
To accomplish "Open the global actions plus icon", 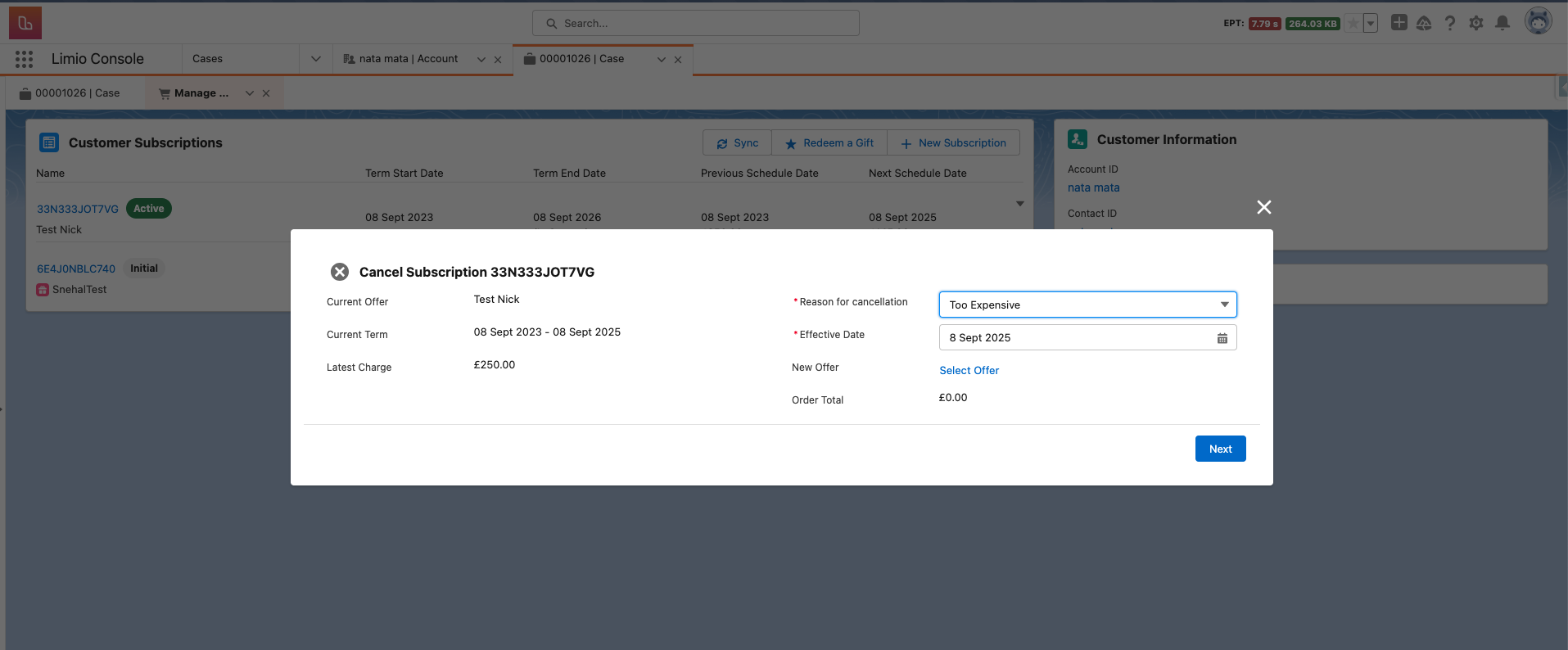I will 1399,23.
